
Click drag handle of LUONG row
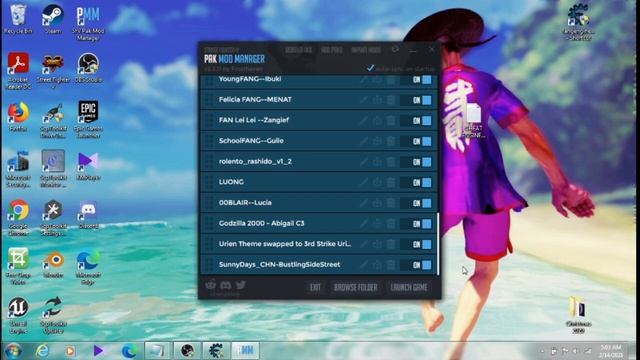coord(209,182)
